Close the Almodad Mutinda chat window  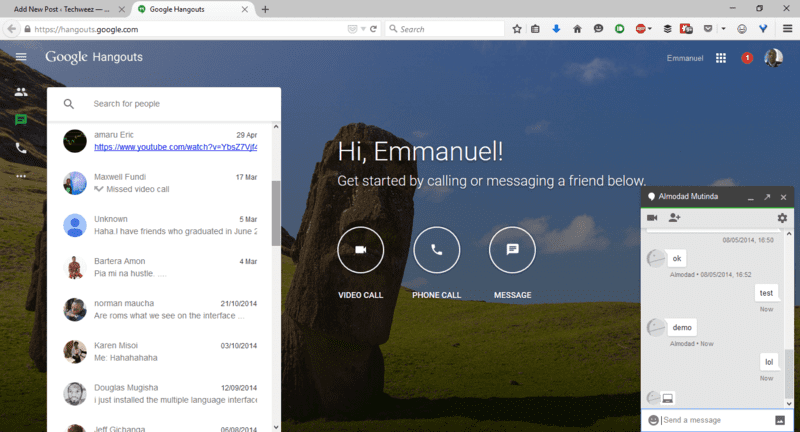[783, 197]
